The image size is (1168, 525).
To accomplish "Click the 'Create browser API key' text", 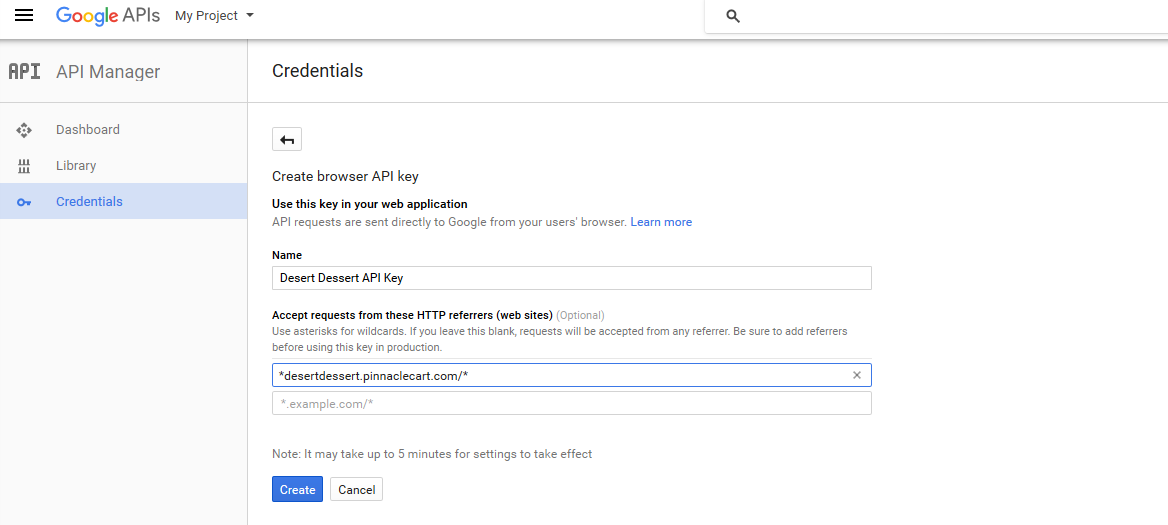I will coord(346,176).
